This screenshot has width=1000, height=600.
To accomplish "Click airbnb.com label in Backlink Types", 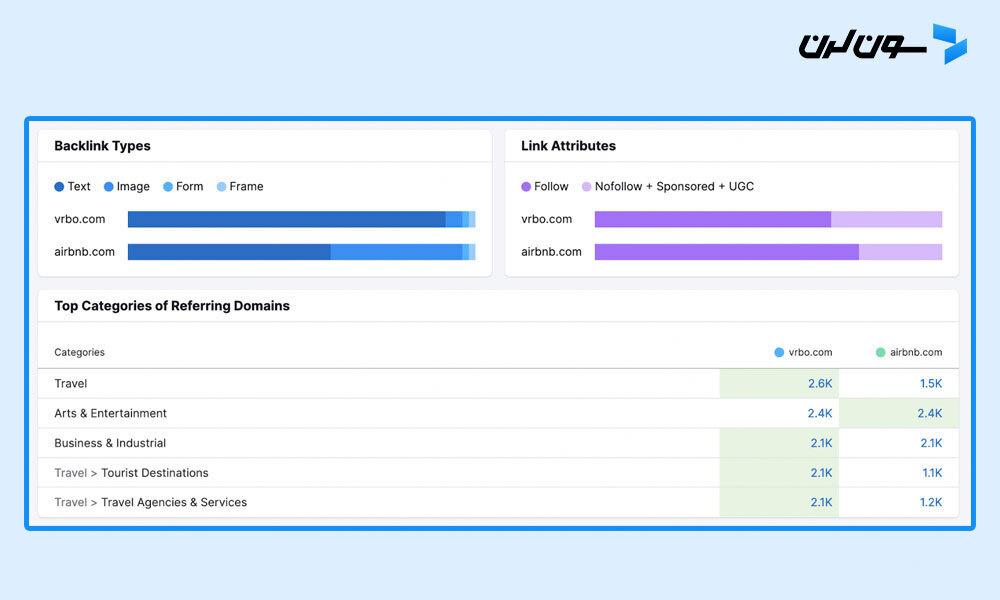I will (x=84, y=252).
